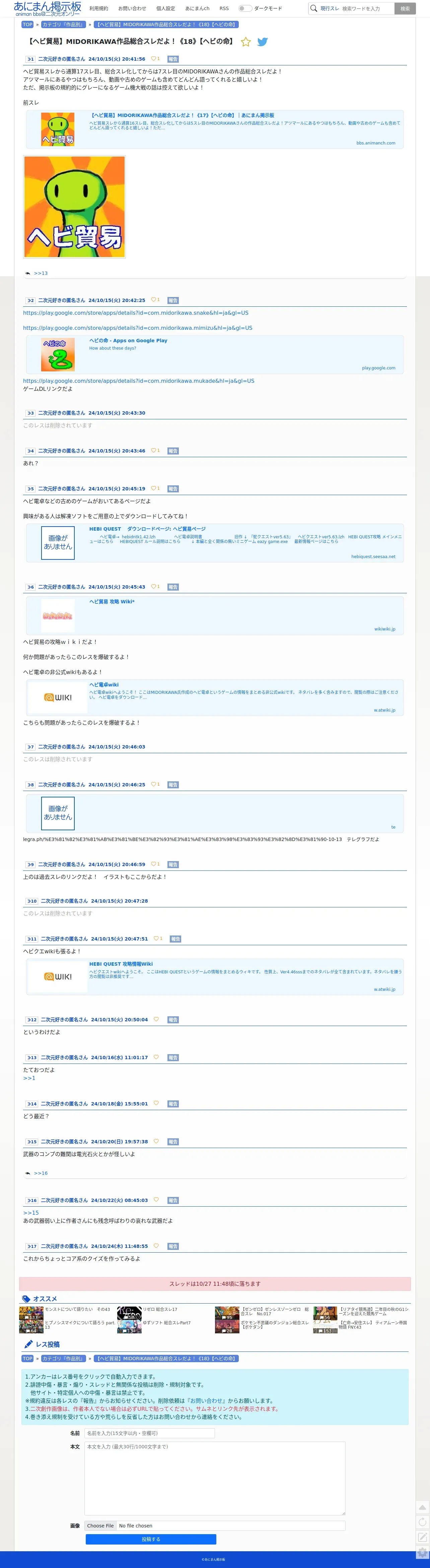Like post 17 with its heart icon

click(x=156, y=1246)
